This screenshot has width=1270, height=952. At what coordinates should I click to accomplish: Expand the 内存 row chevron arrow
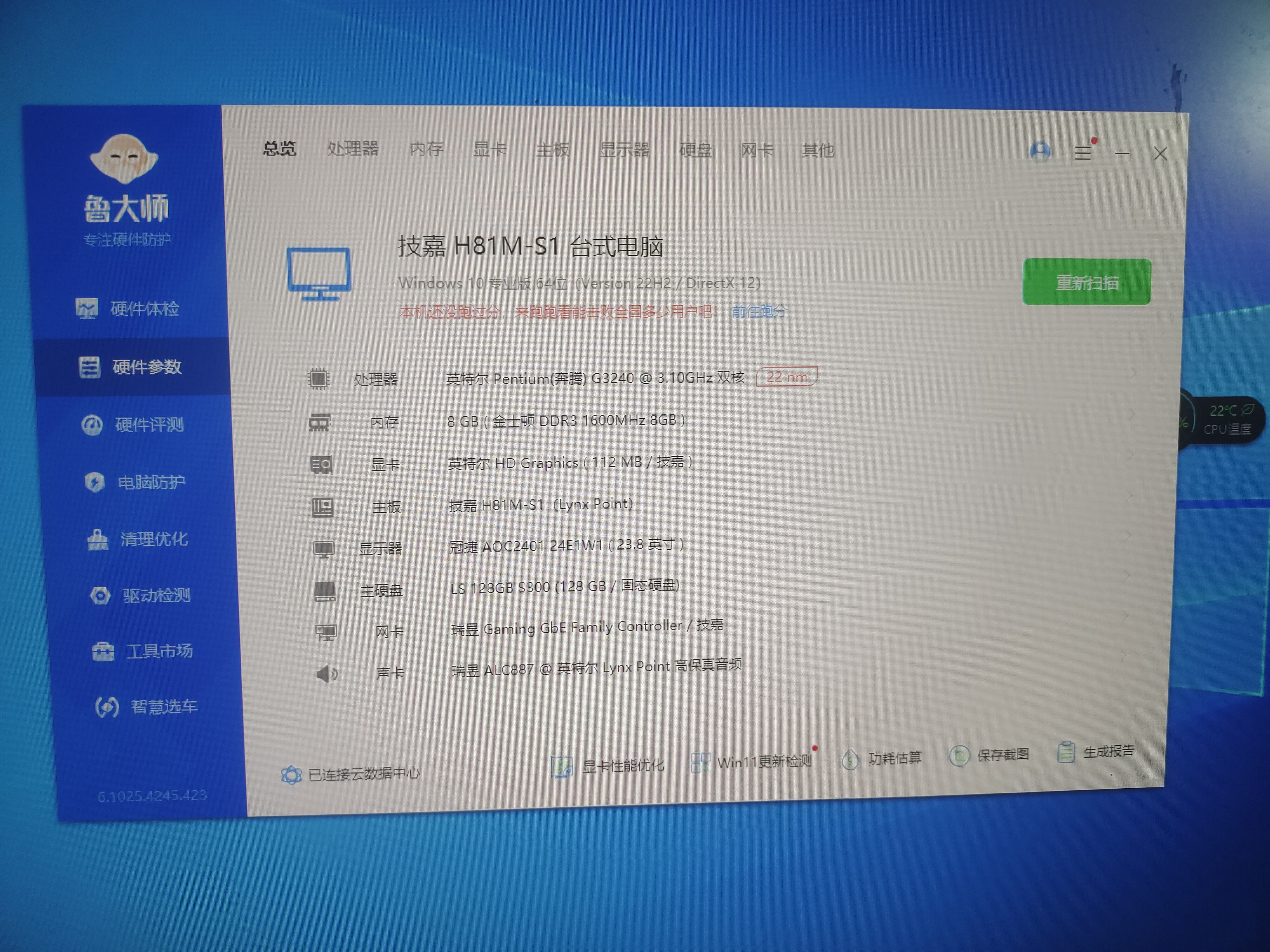tap(1131, 414)
